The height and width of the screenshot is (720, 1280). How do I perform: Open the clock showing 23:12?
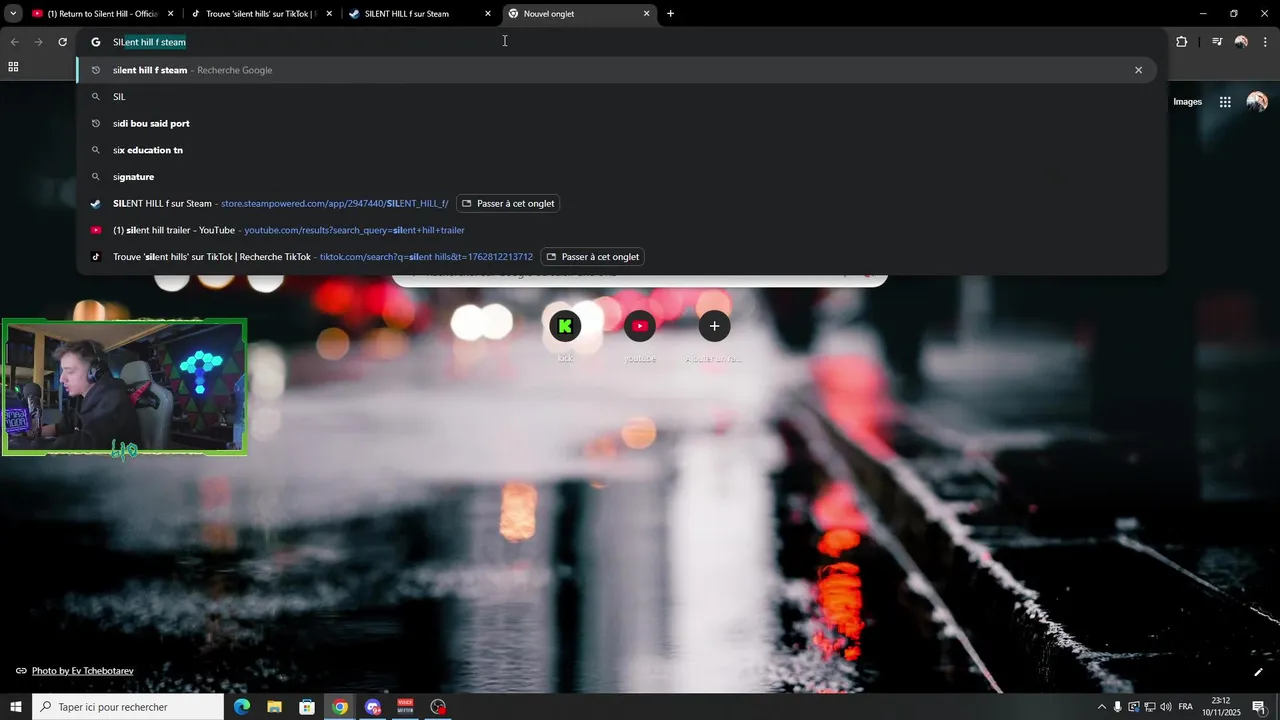coord(1220,707)
